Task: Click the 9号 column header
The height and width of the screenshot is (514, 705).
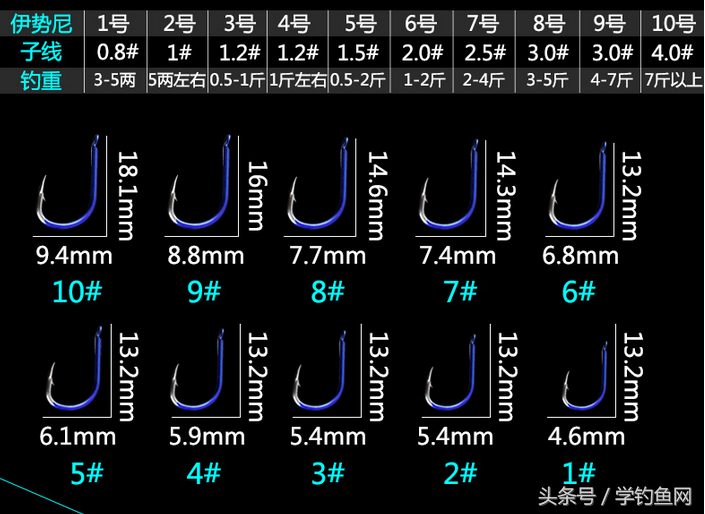Action: 610,23
